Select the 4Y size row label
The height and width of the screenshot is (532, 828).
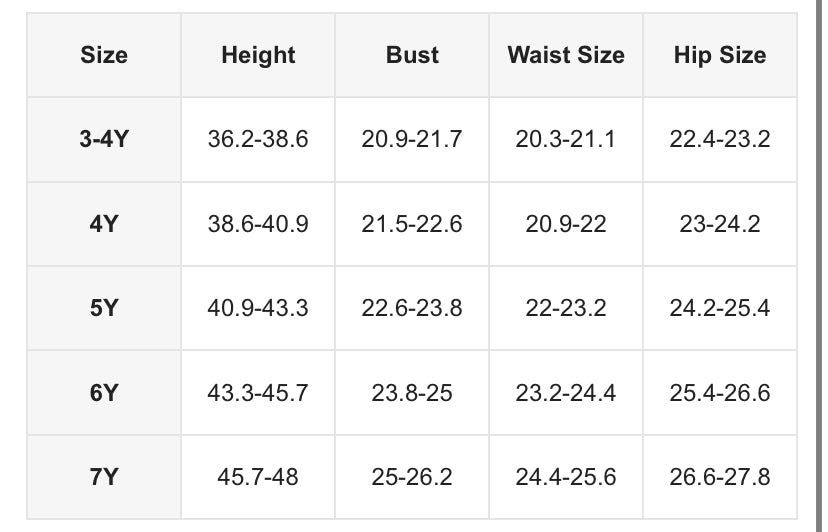click(x=104, y=224)
